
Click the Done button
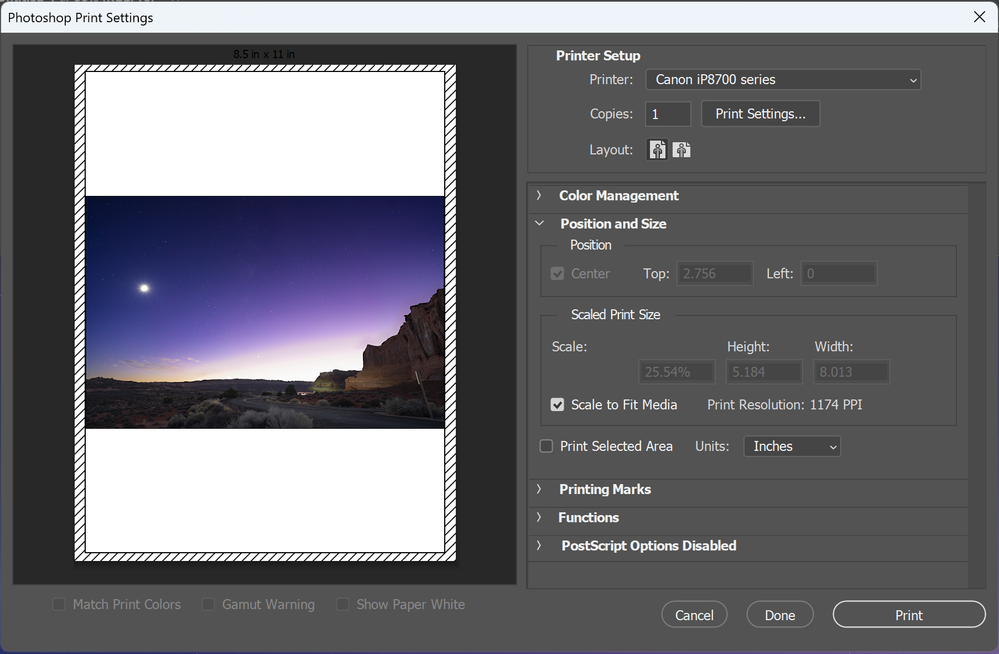(780, 615)
